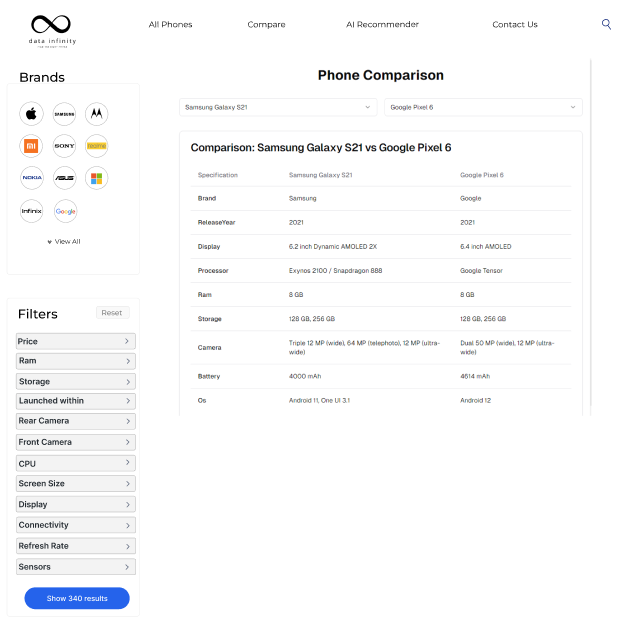Select the realme brand icon
Screen dimensions: 643x639
[x=96, y=146]
